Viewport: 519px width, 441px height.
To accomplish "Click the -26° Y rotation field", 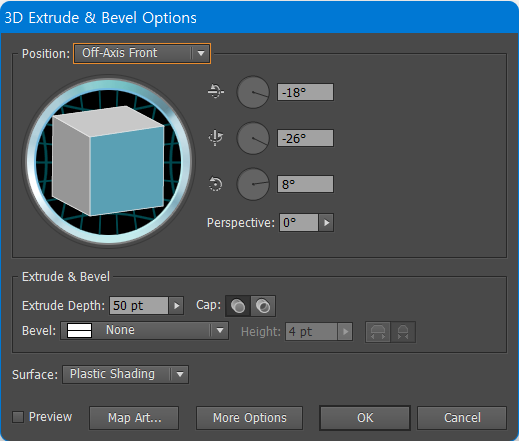I will point(305,138).
